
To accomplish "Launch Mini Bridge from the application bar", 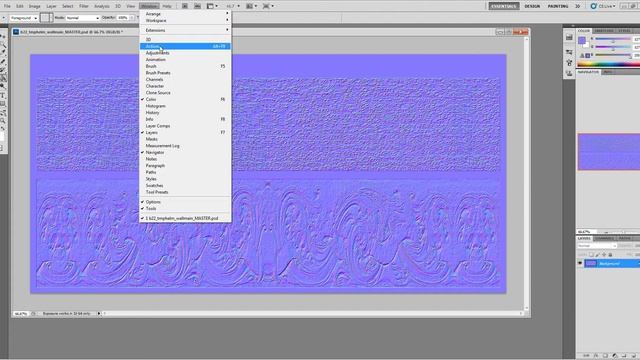I will 198,6.
